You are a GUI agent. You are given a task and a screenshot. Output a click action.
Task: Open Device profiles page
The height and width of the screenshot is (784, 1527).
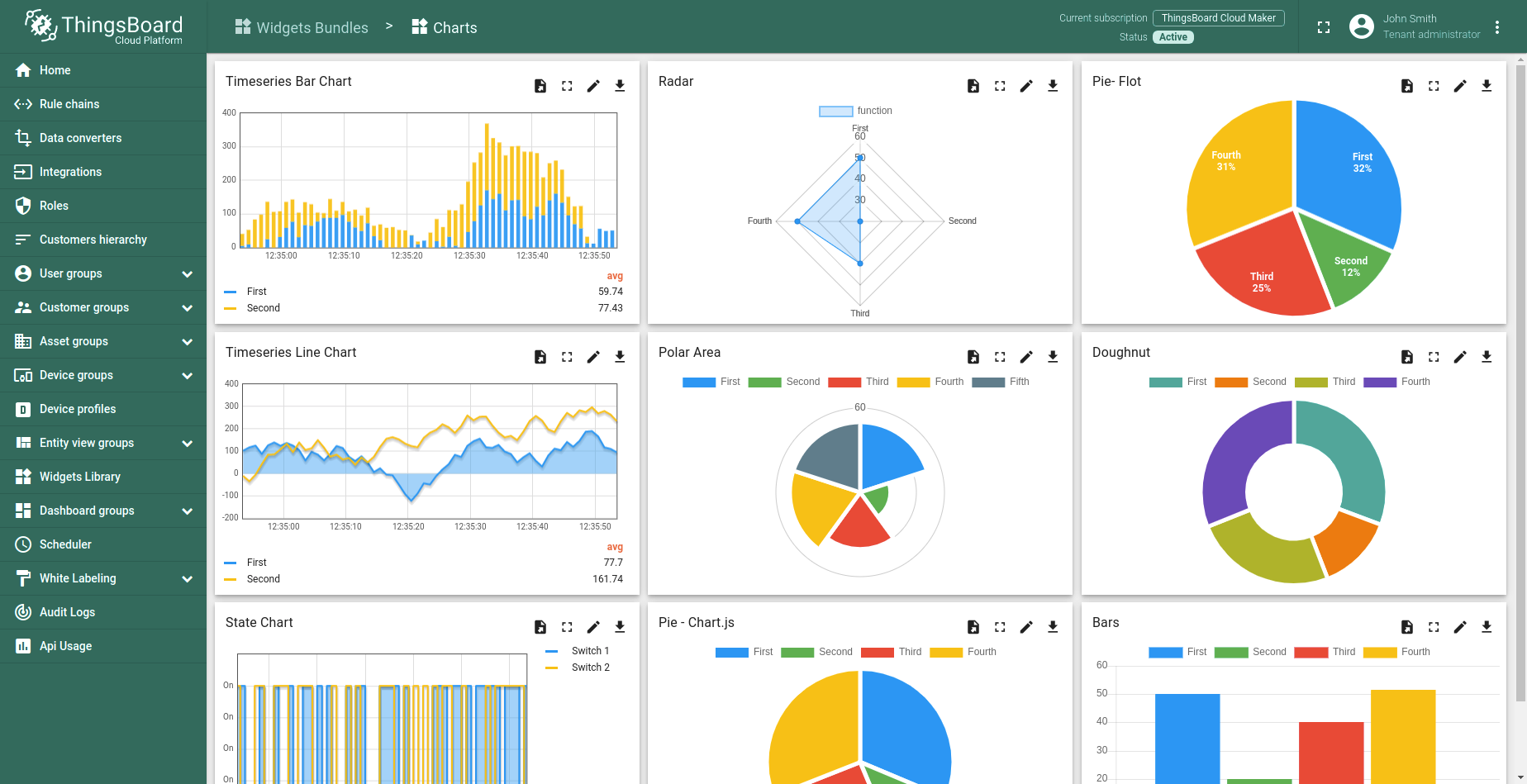[103, 409]
